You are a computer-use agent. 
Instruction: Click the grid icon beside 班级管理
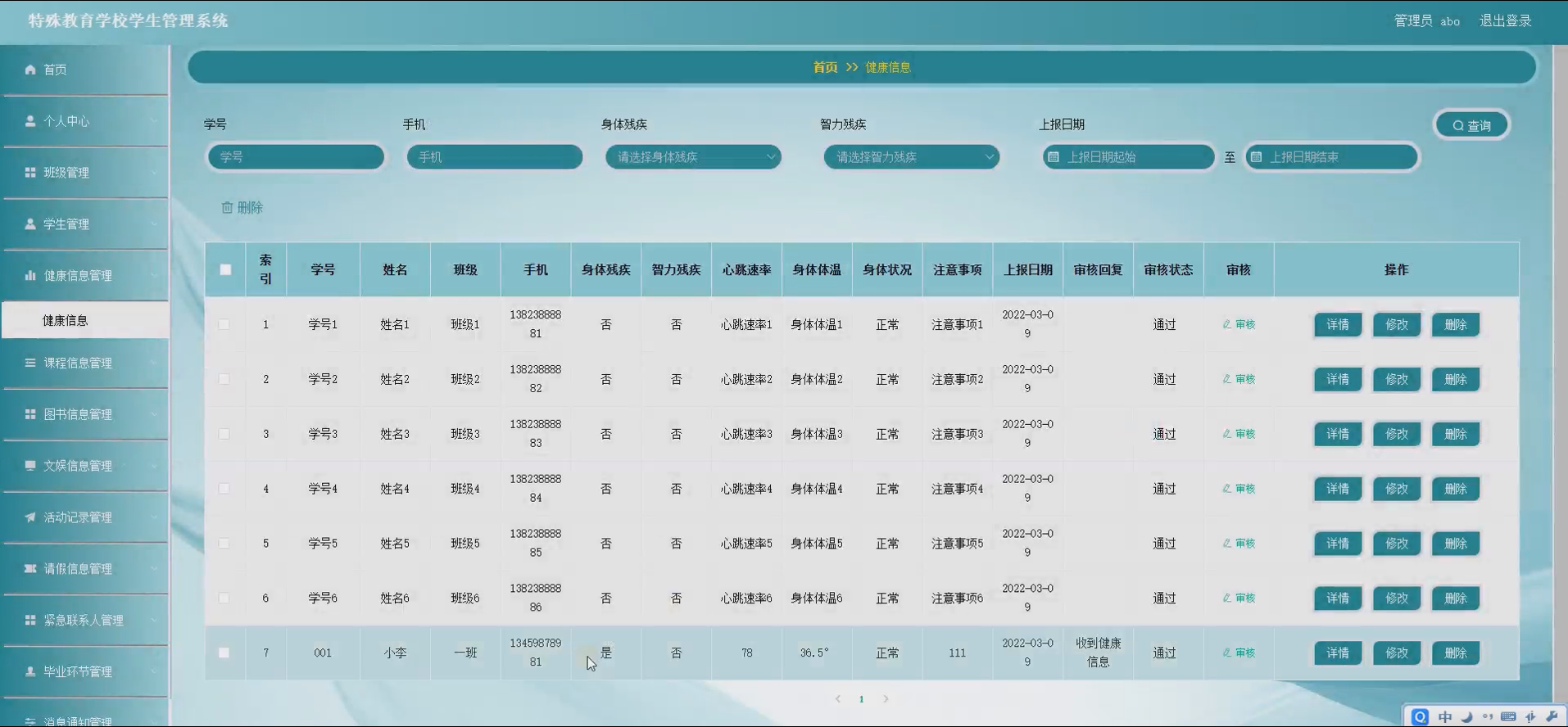pos(30,173)
